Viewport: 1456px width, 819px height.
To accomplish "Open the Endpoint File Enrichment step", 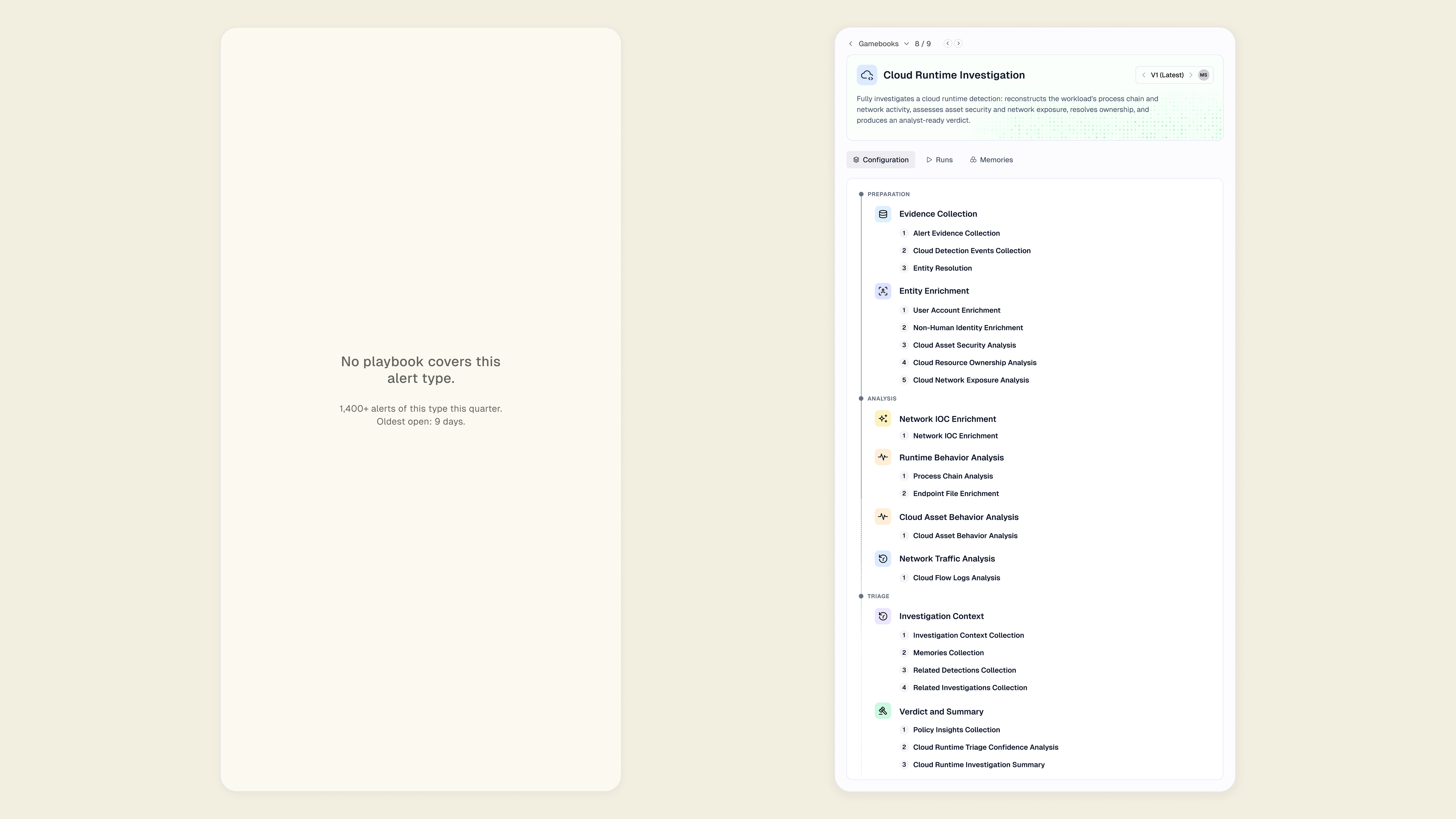I will coord(956,494).
